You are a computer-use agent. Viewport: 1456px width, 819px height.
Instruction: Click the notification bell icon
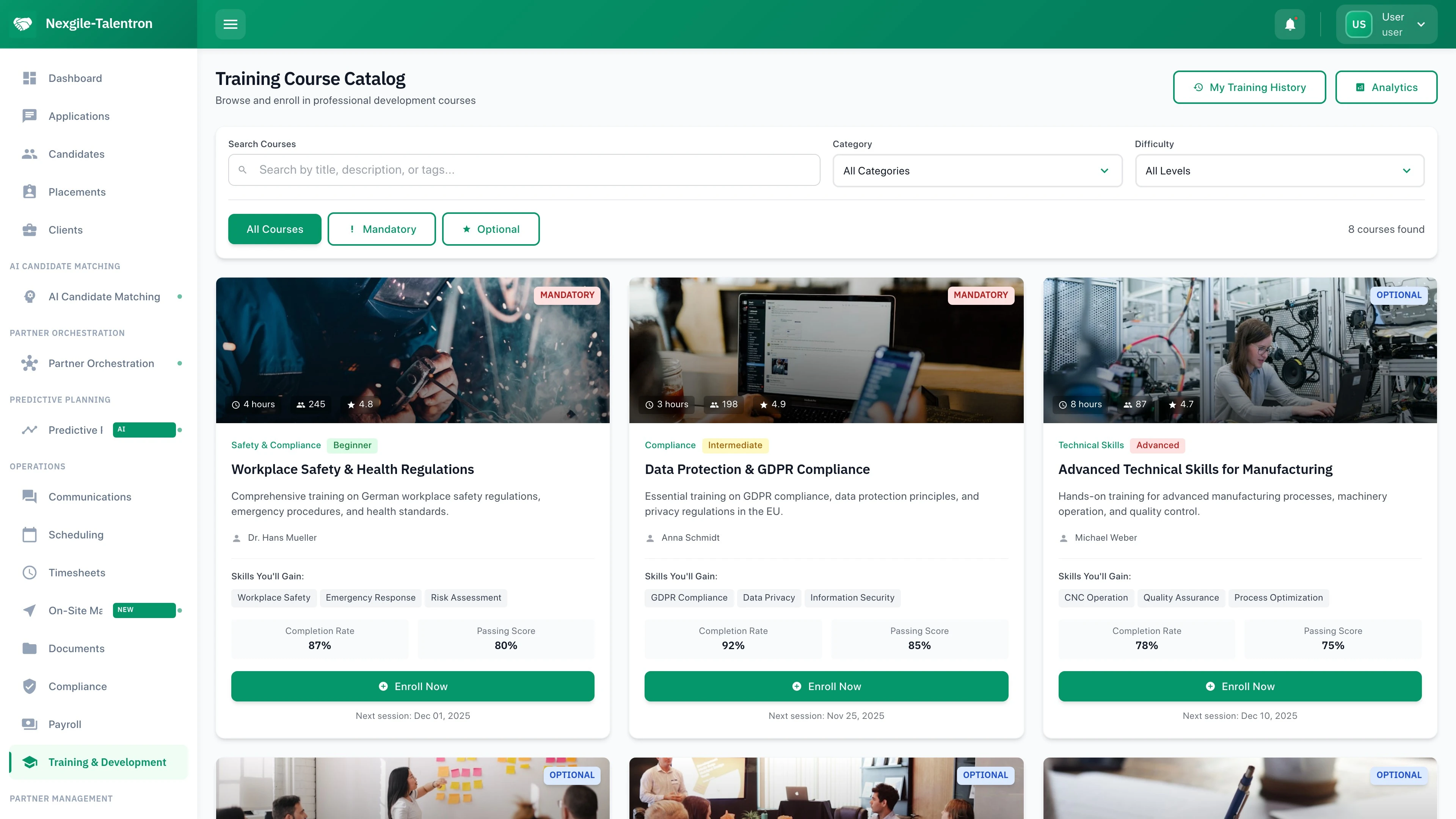point(1290,24)
